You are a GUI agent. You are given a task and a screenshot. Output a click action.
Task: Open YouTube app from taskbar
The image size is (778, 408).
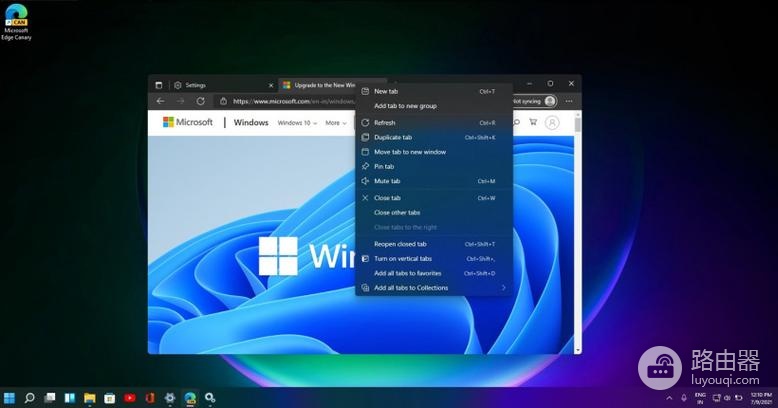(x=130, y=398)
